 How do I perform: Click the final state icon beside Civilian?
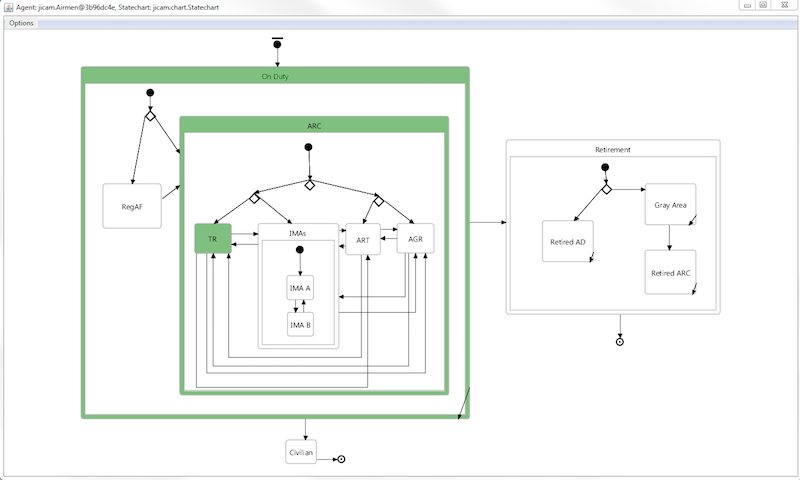(341, 459)
